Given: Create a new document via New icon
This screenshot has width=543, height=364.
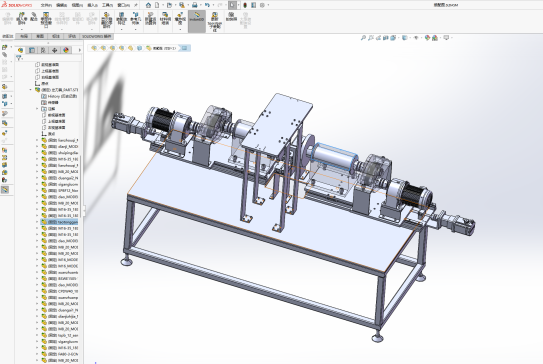Looking at the screenshot, I should [157, 5].
